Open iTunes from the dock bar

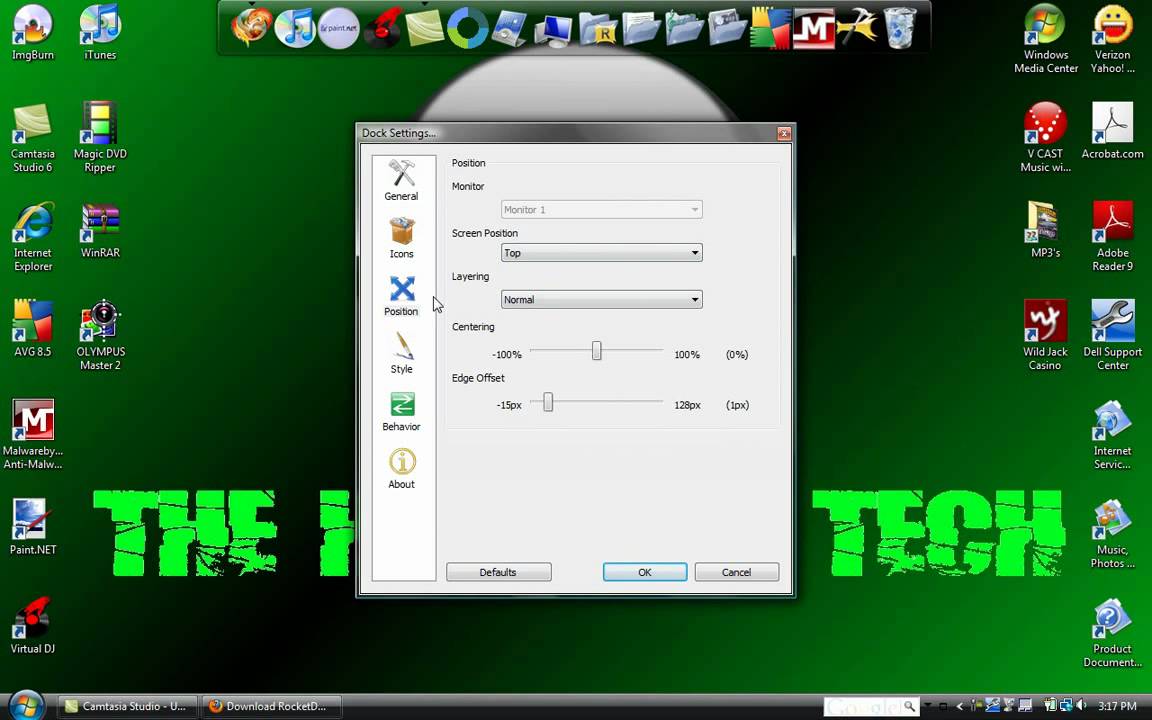click(x=294, y=27)
